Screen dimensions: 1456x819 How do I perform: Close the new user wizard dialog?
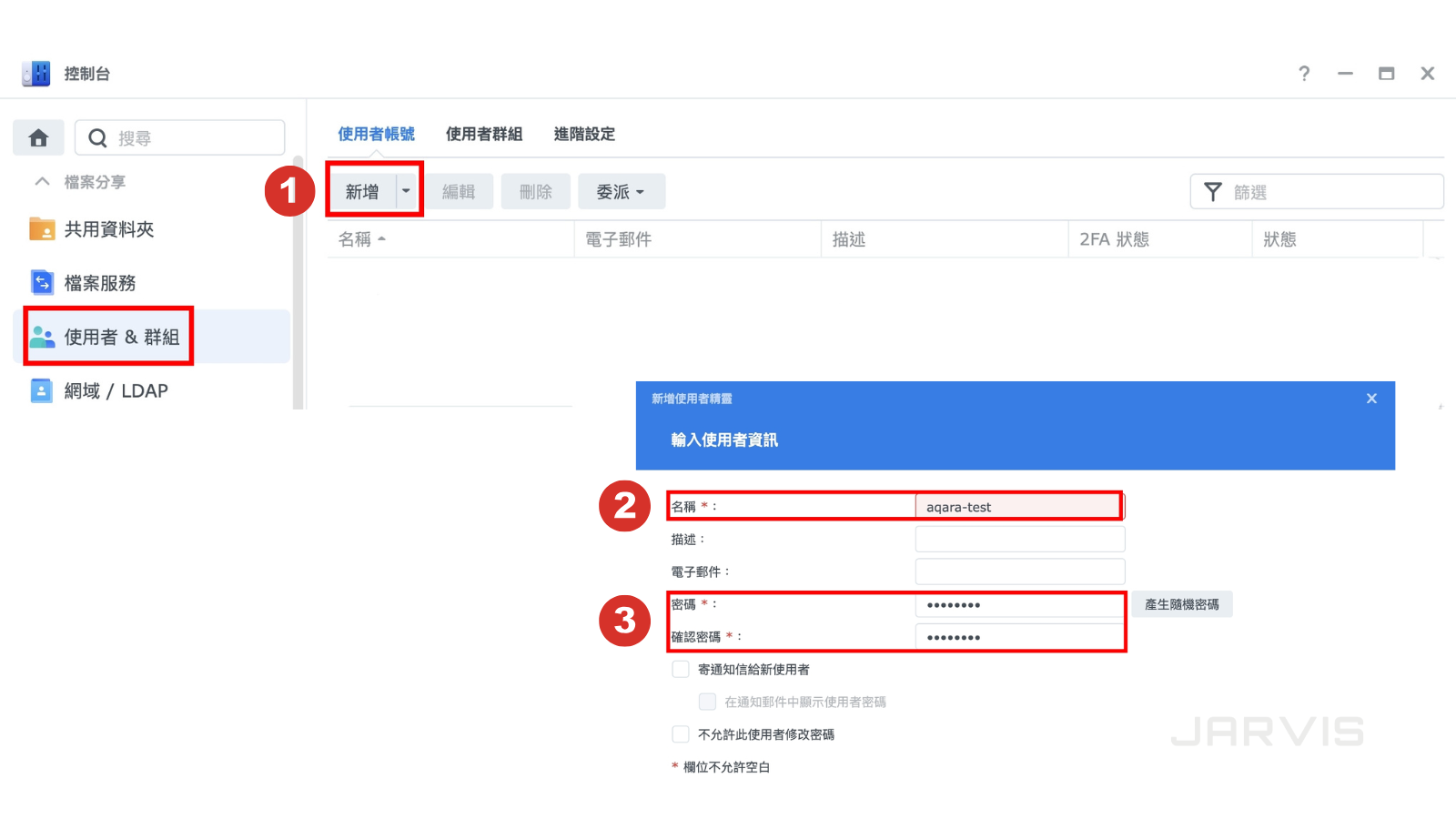click(x=1371, y=399)
